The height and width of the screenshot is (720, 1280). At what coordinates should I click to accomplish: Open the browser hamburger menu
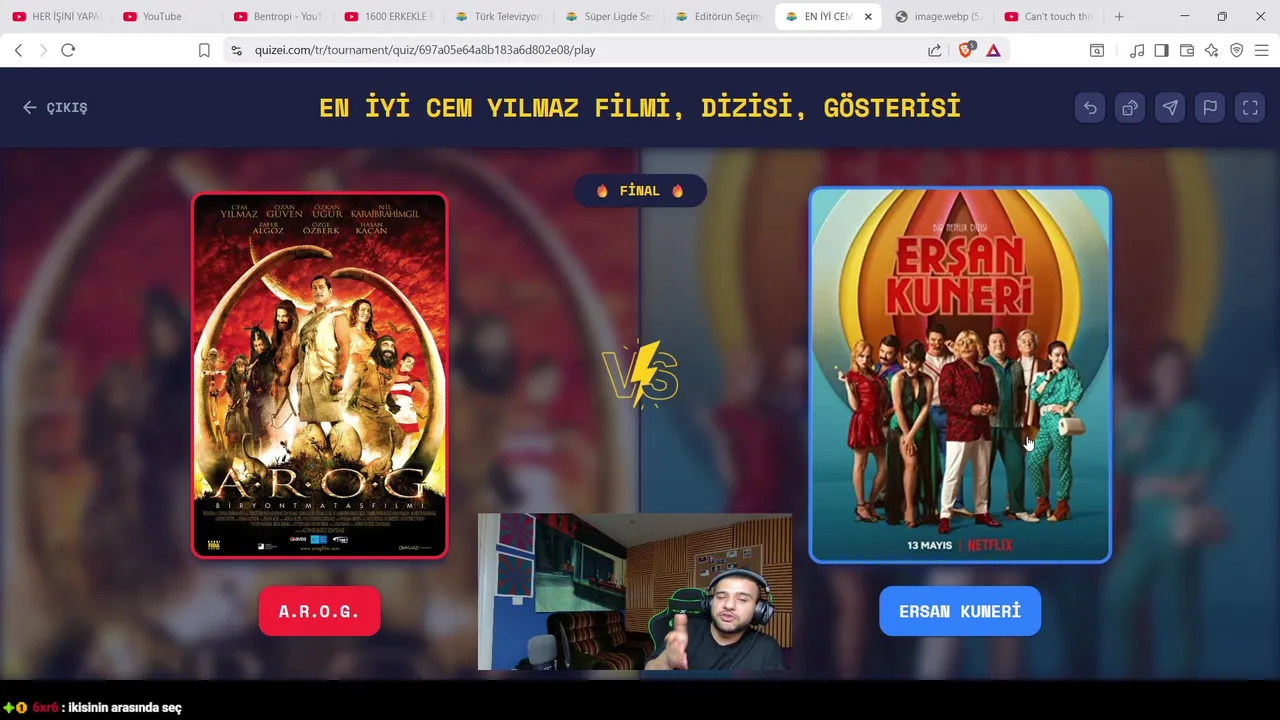(x=1262, y=50)
